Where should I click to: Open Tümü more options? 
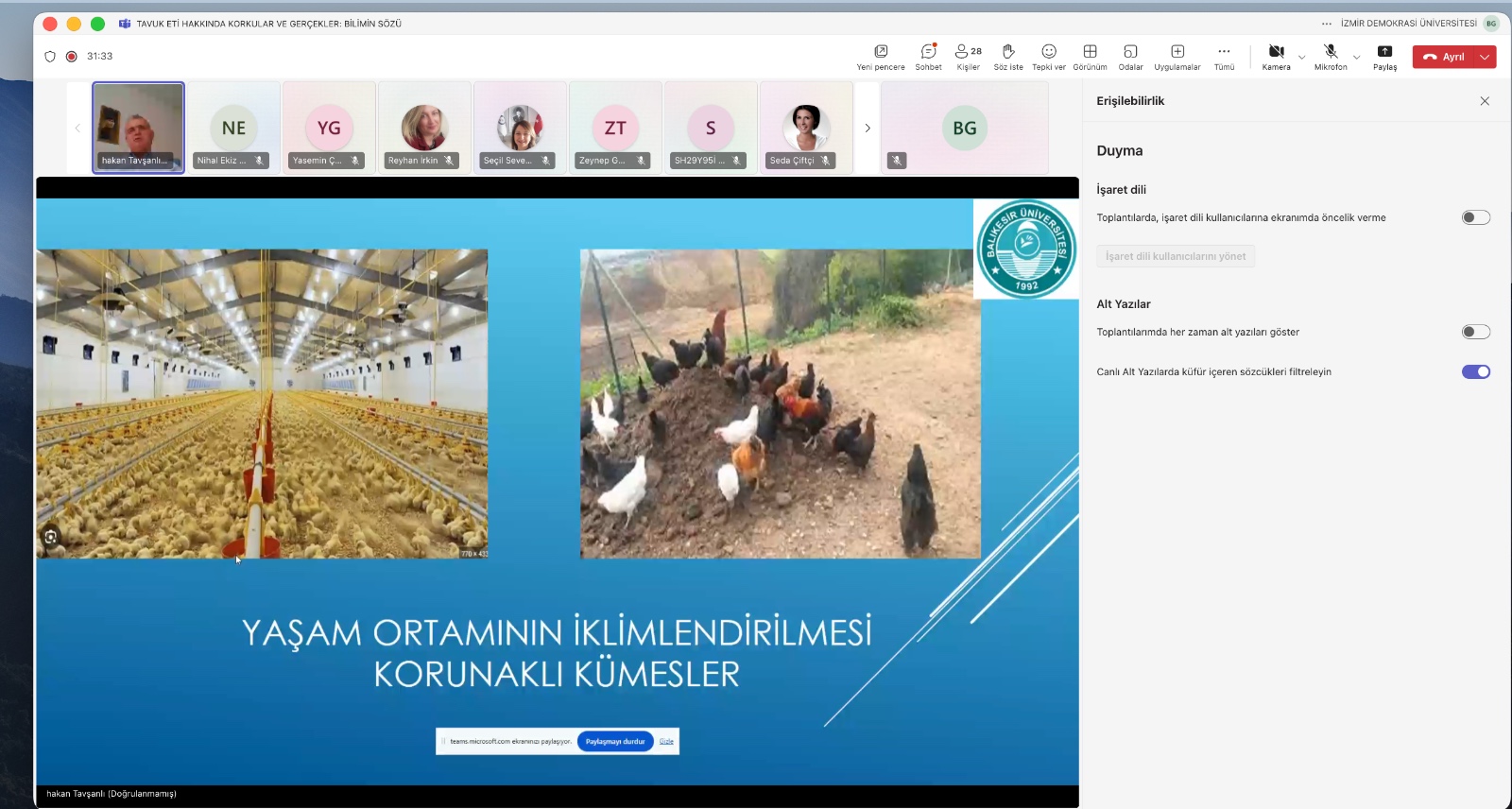click(1224, 57)
